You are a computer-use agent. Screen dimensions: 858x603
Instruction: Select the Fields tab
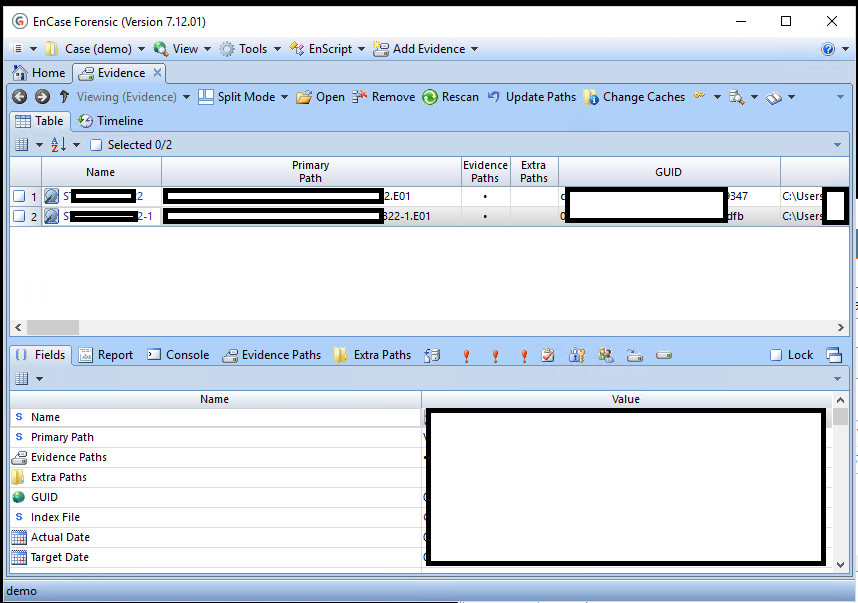point(40,355)
